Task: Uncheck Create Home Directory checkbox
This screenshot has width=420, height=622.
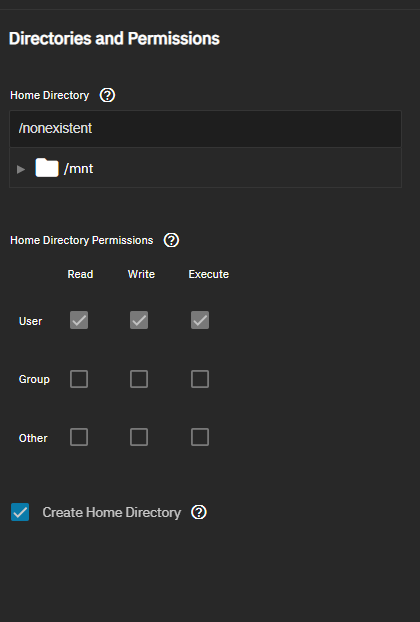Action: [20, 512]
